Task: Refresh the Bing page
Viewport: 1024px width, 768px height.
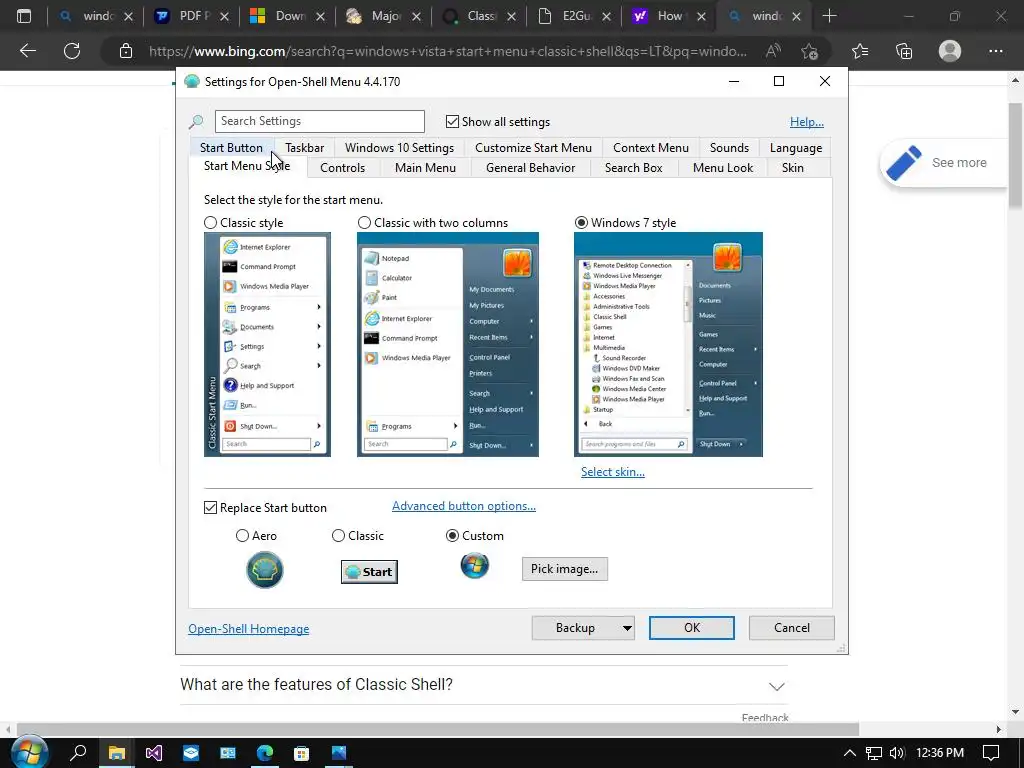Action: (x=72, y=51)
